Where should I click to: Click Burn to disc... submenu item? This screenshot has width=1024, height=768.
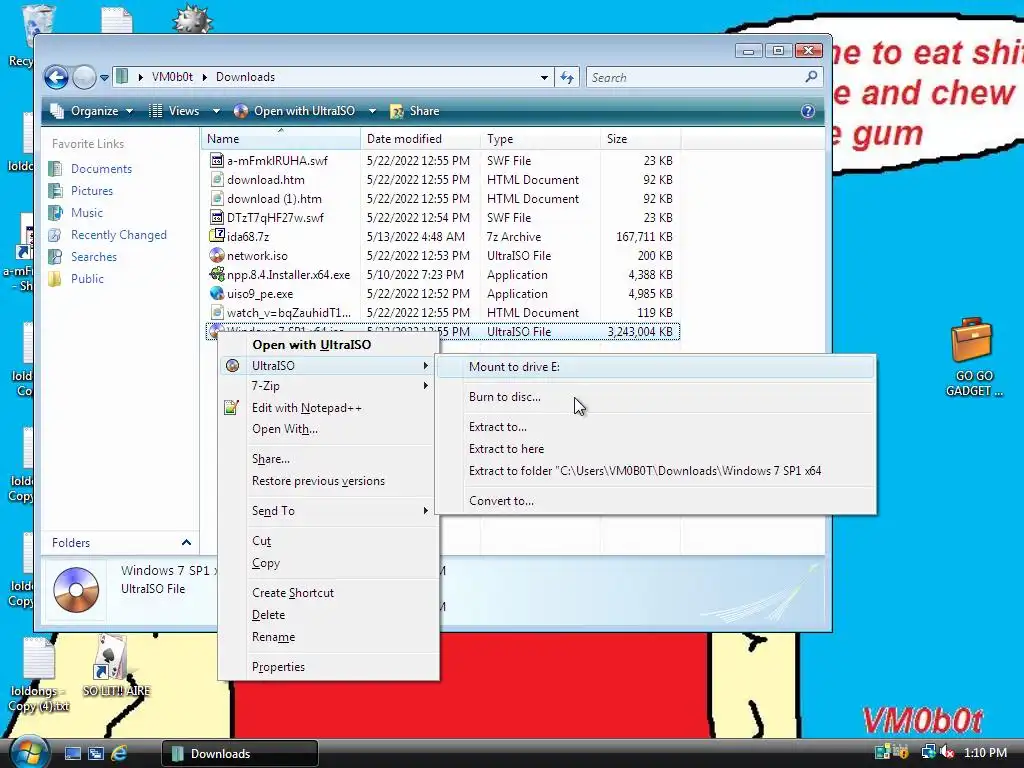[x=656, y=397]
